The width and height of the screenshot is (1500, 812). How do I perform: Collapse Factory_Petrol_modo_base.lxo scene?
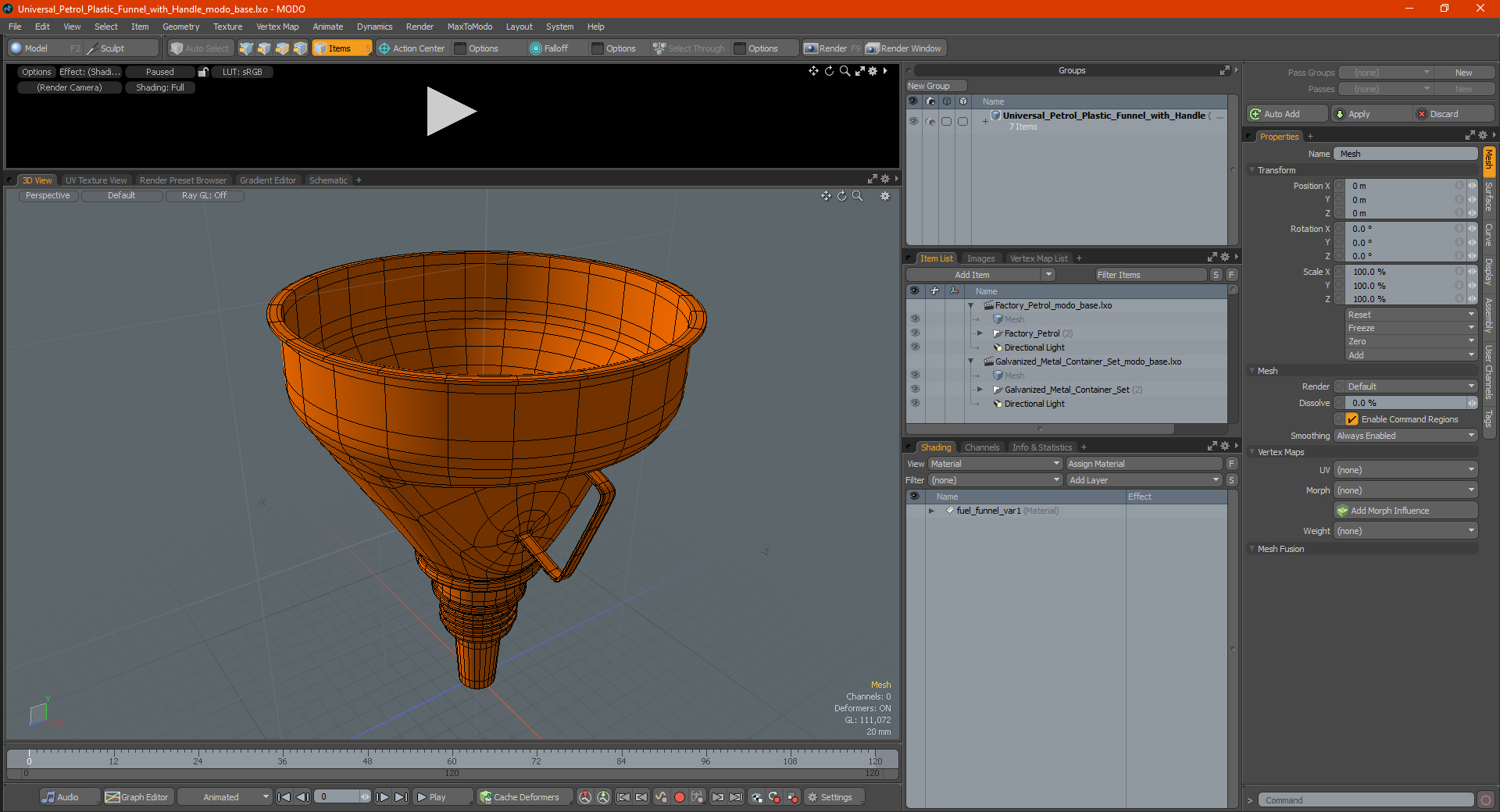970,305
